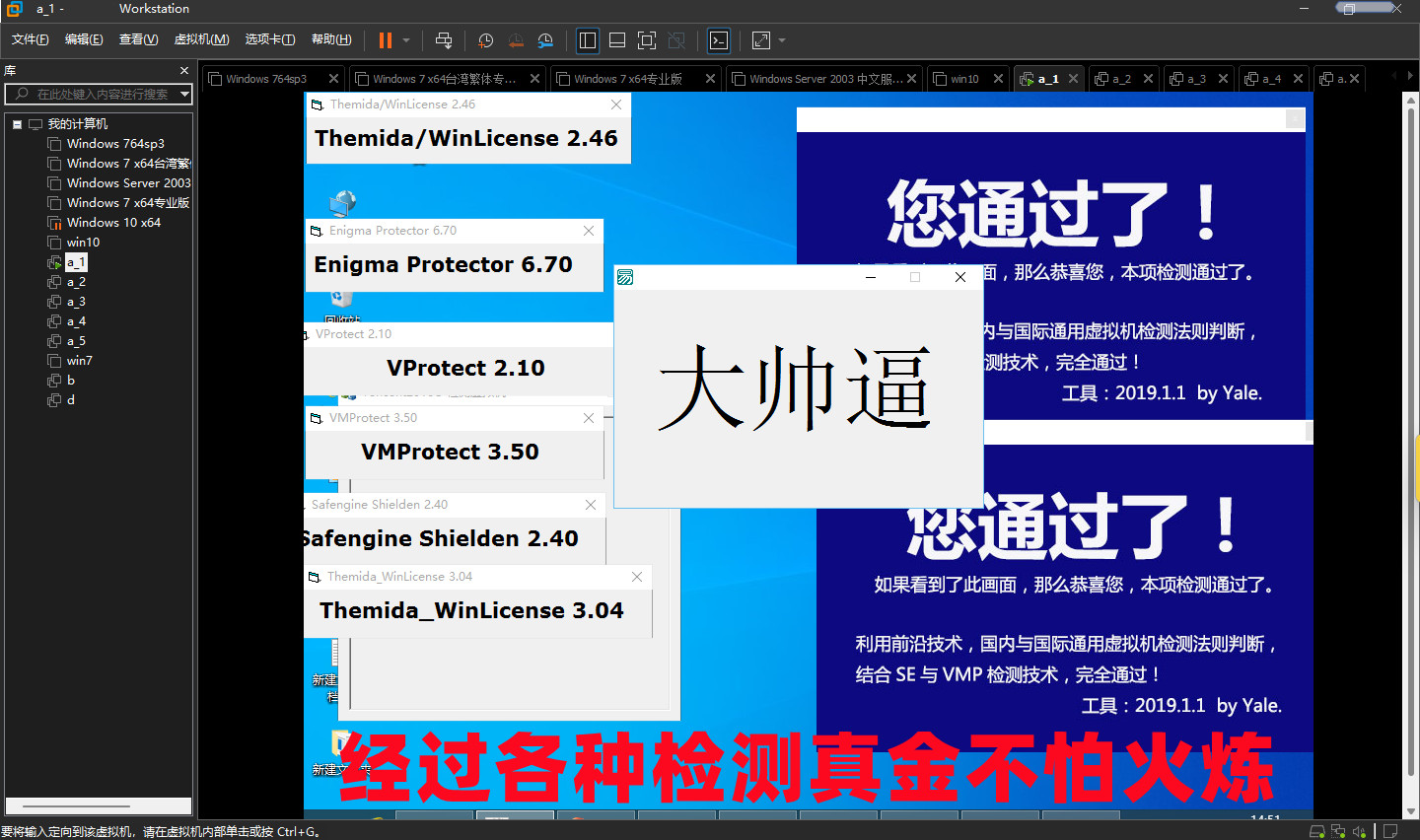The image size is (1420, 840).
Task: Enter full screen mode
Action: 647,40
